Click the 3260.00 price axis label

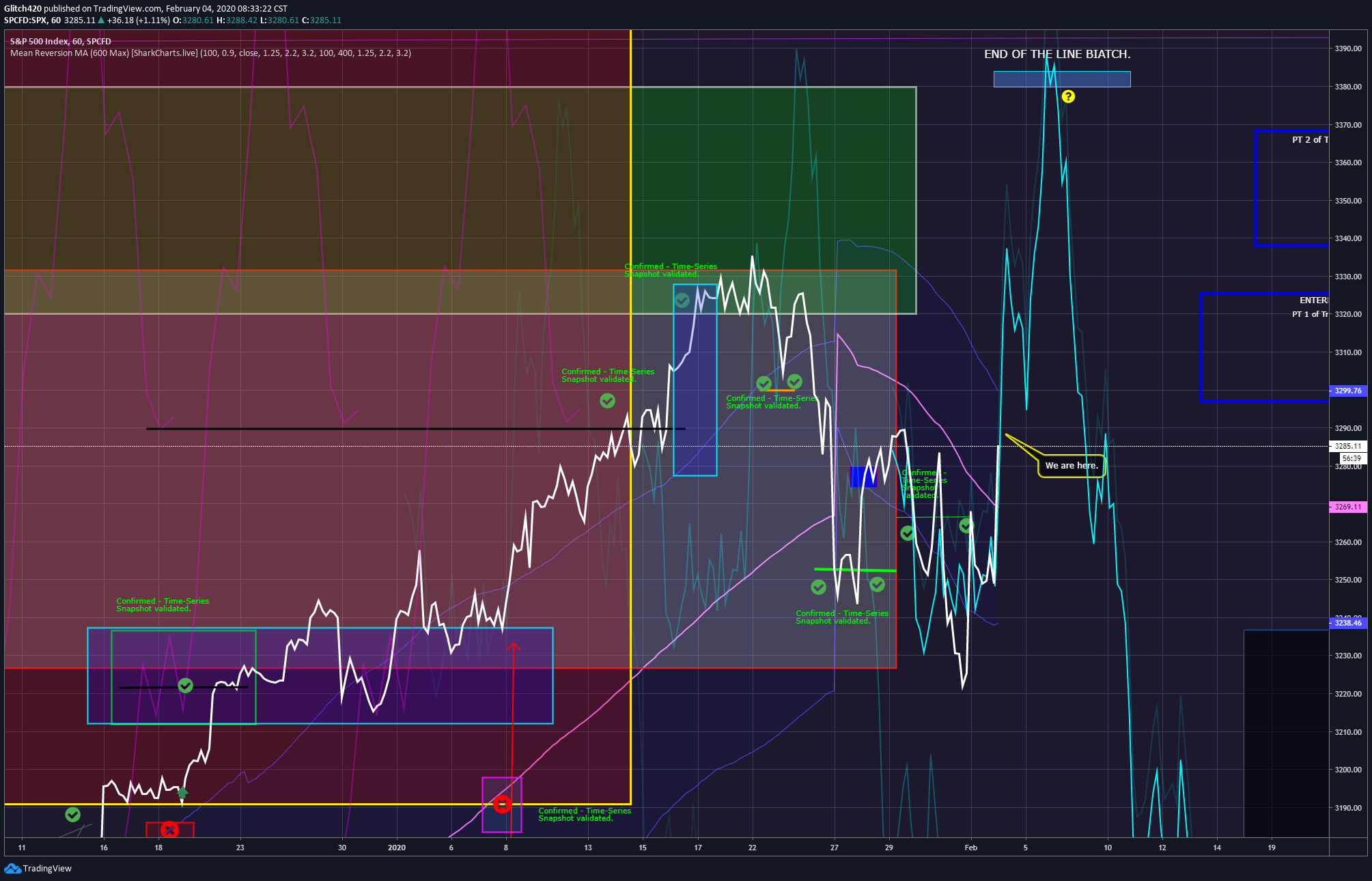pyautogui.click(x=1348, y=542)
